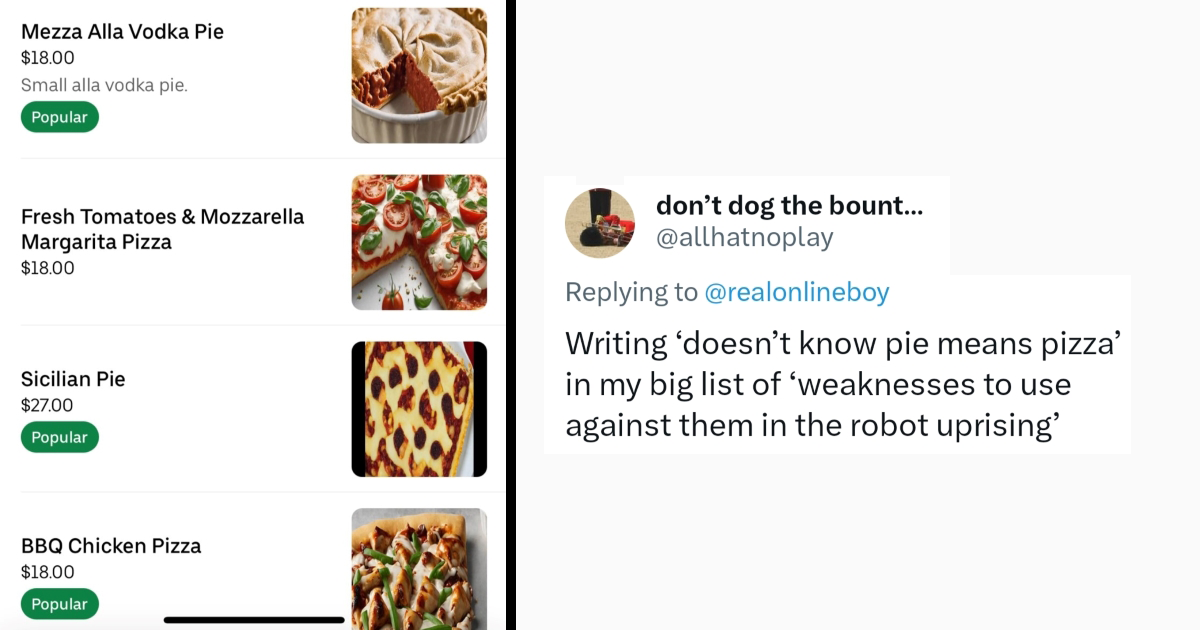Select the Popular badge on Sicilian Pie
Screen dimensions: 1200x630
[59, 437]
